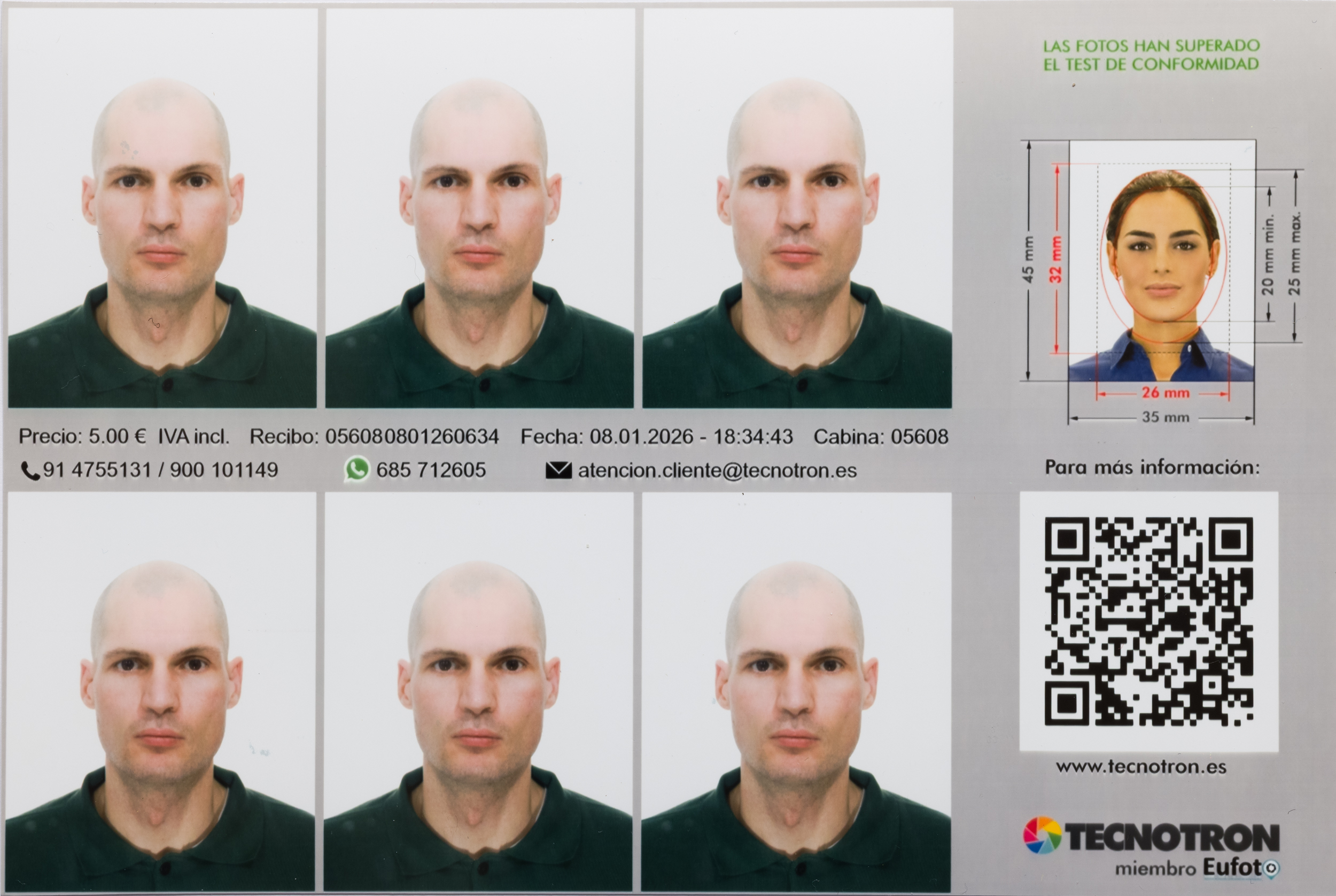Select the bottom-left passport photo
This screenshot has width=1336, height=896.
[160, 691]
